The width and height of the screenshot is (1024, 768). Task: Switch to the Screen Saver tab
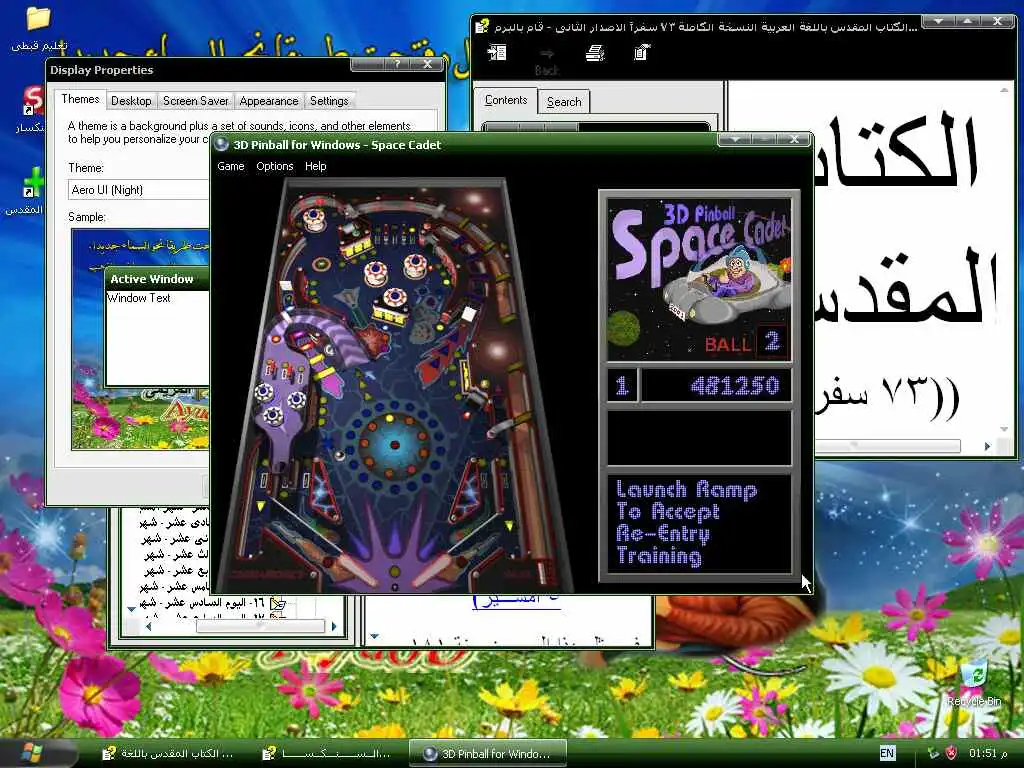pyautogui.click(x=195, y=101)
